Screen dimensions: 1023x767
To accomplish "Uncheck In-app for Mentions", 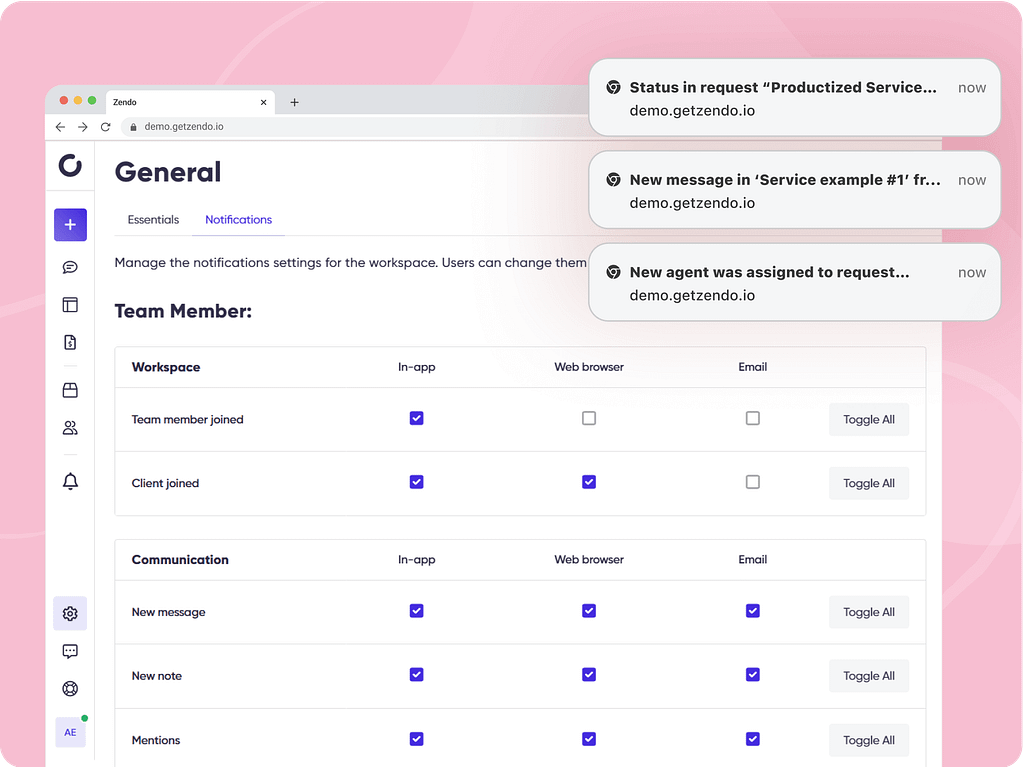I will [x=417, y=739].
